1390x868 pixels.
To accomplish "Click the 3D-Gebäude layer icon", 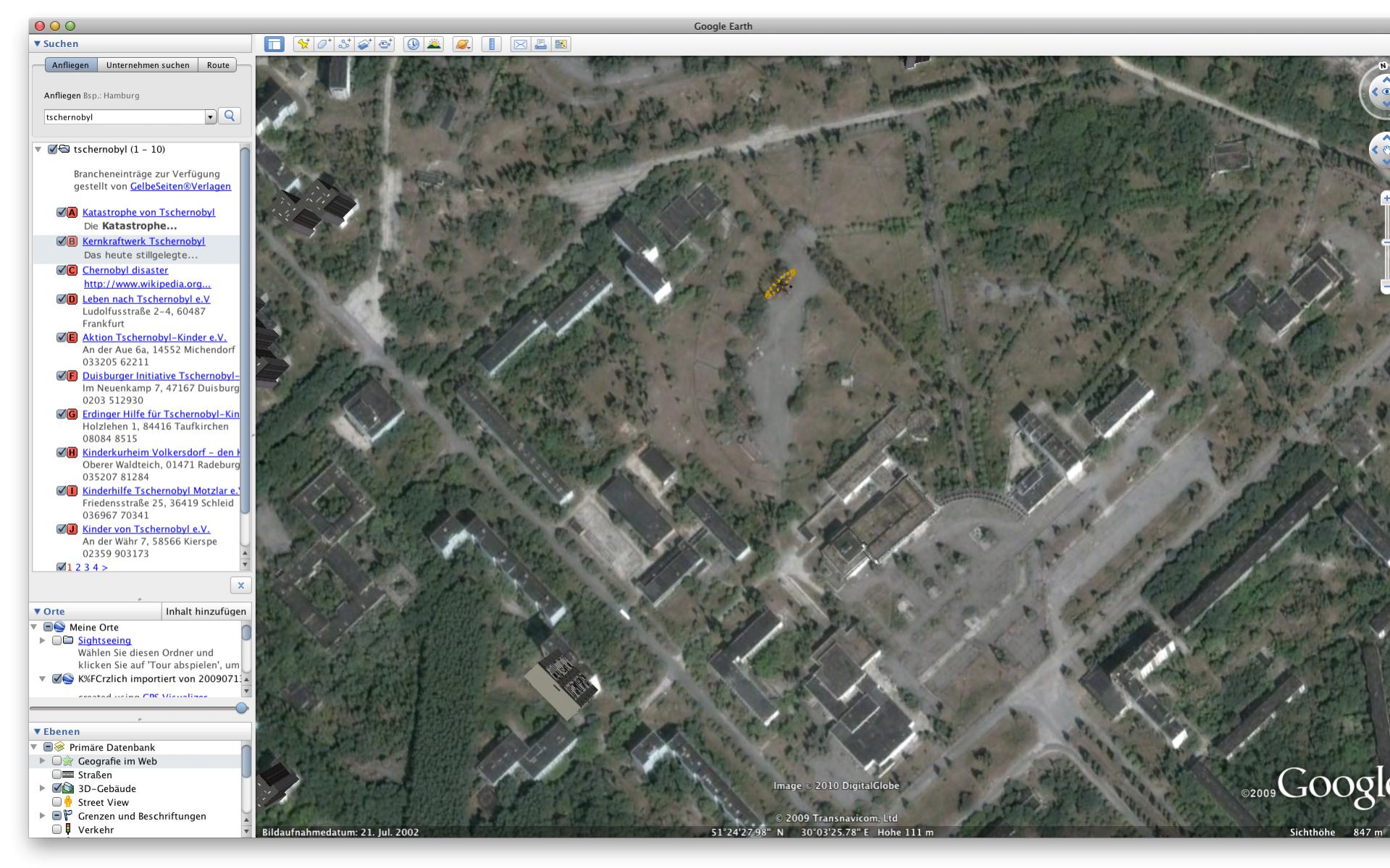I will pos(68,788).
